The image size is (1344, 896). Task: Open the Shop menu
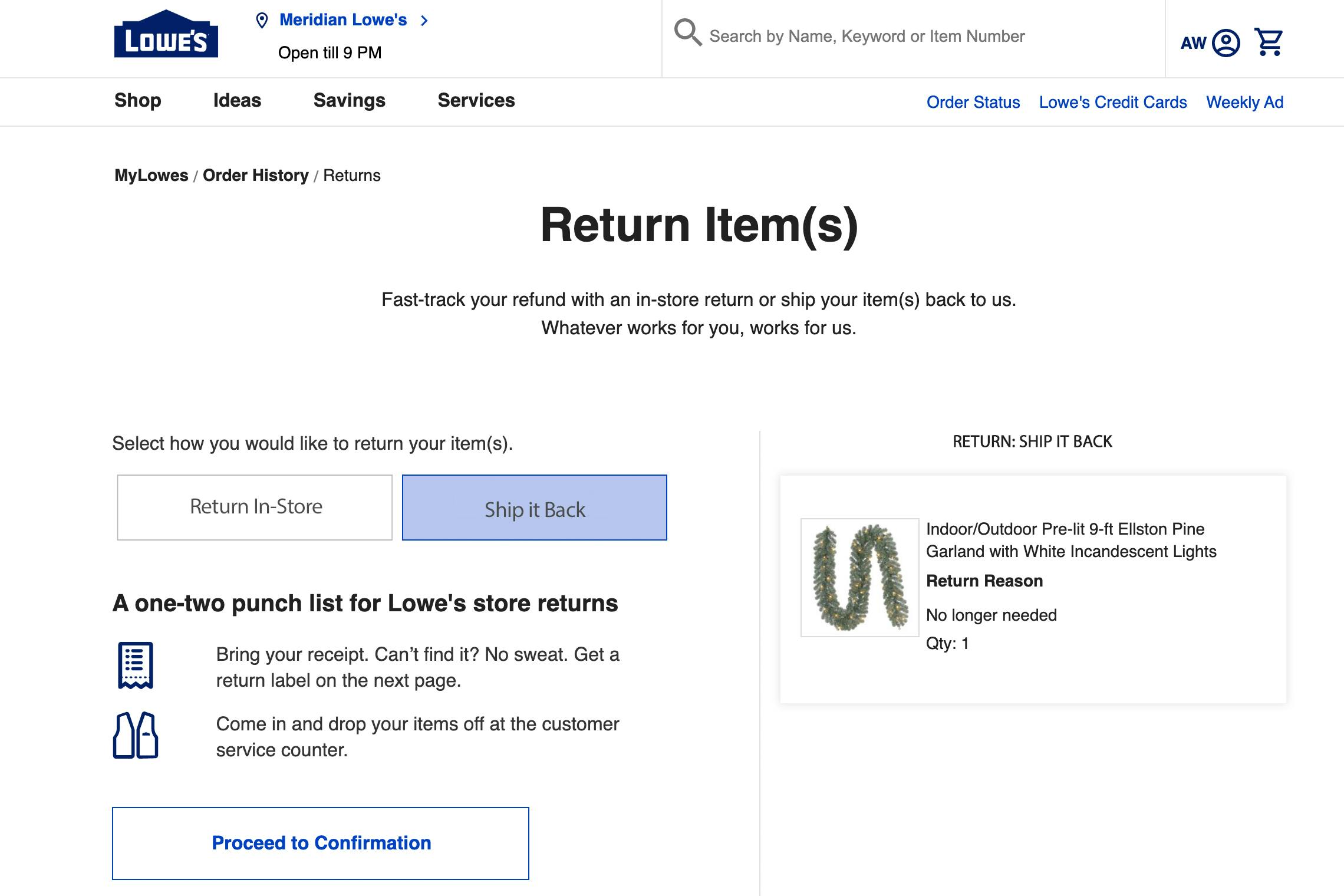[x=137, y=101]
